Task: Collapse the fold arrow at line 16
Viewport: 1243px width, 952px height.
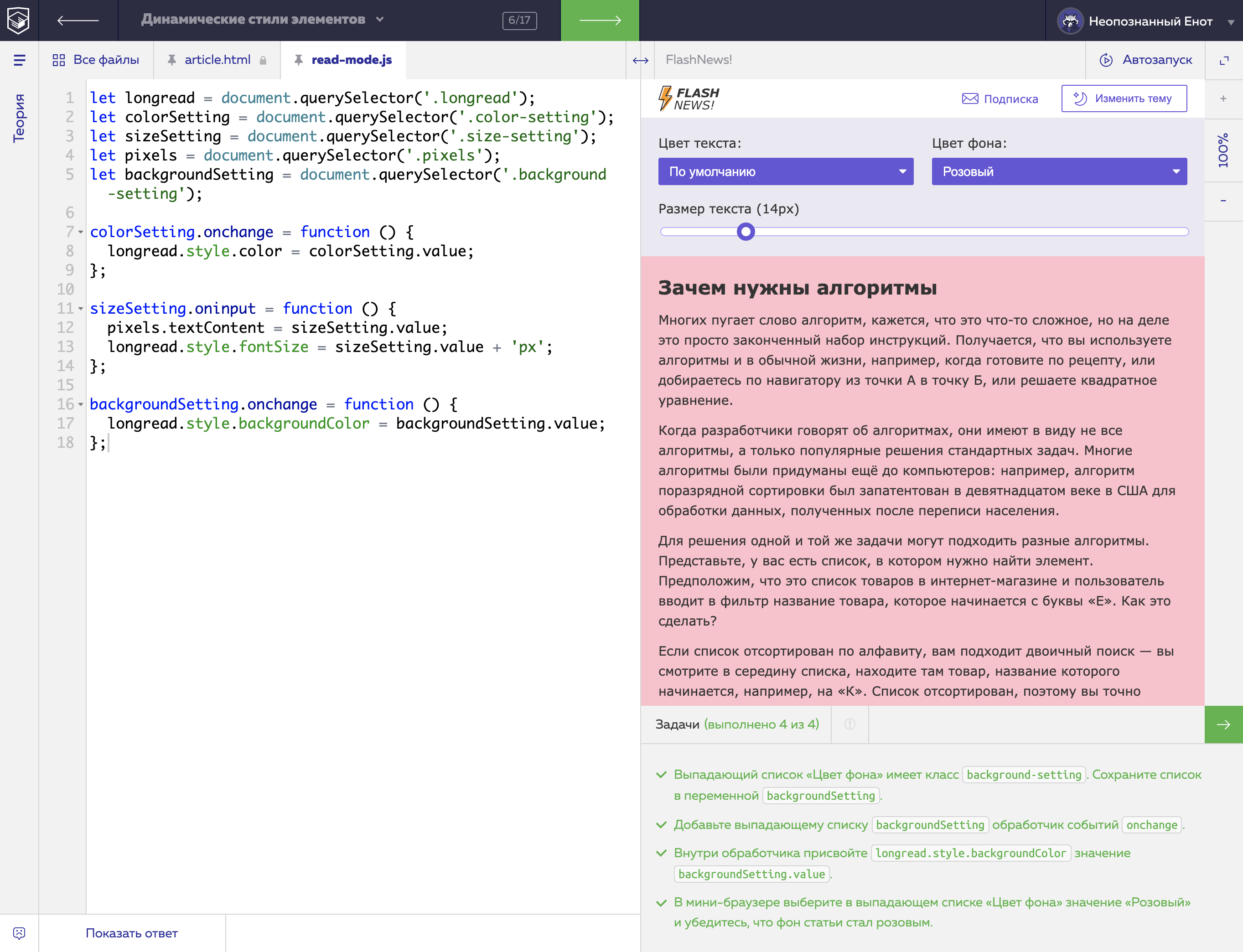Action: (81, 404)
